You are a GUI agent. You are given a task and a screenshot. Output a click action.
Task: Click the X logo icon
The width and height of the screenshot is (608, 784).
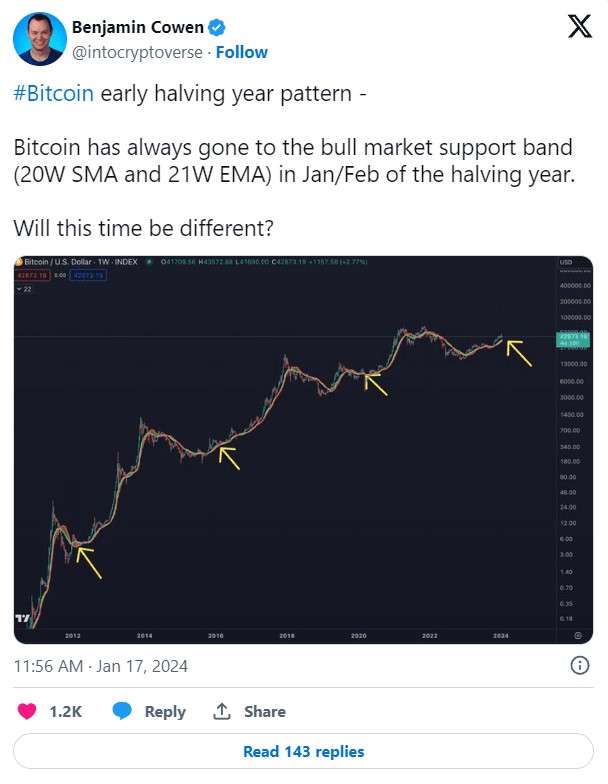pos(580,26)
